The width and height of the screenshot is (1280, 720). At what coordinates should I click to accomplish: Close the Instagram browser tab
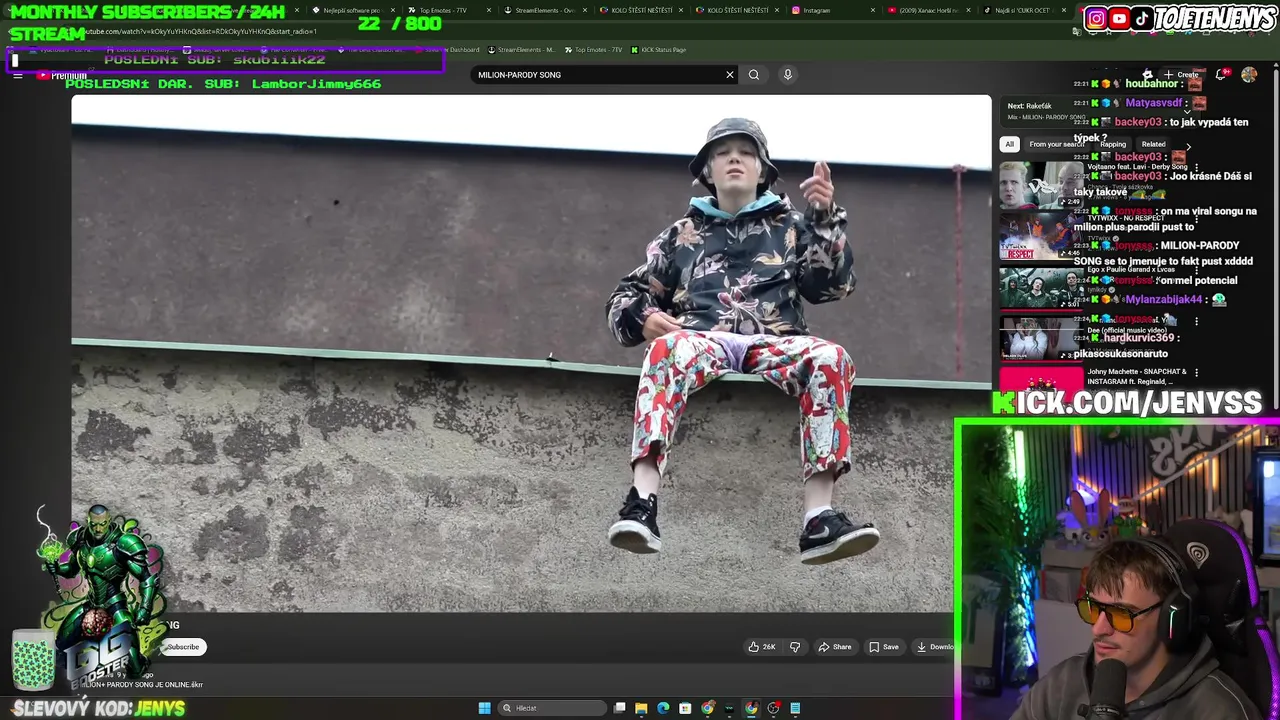tap(872, 10)
